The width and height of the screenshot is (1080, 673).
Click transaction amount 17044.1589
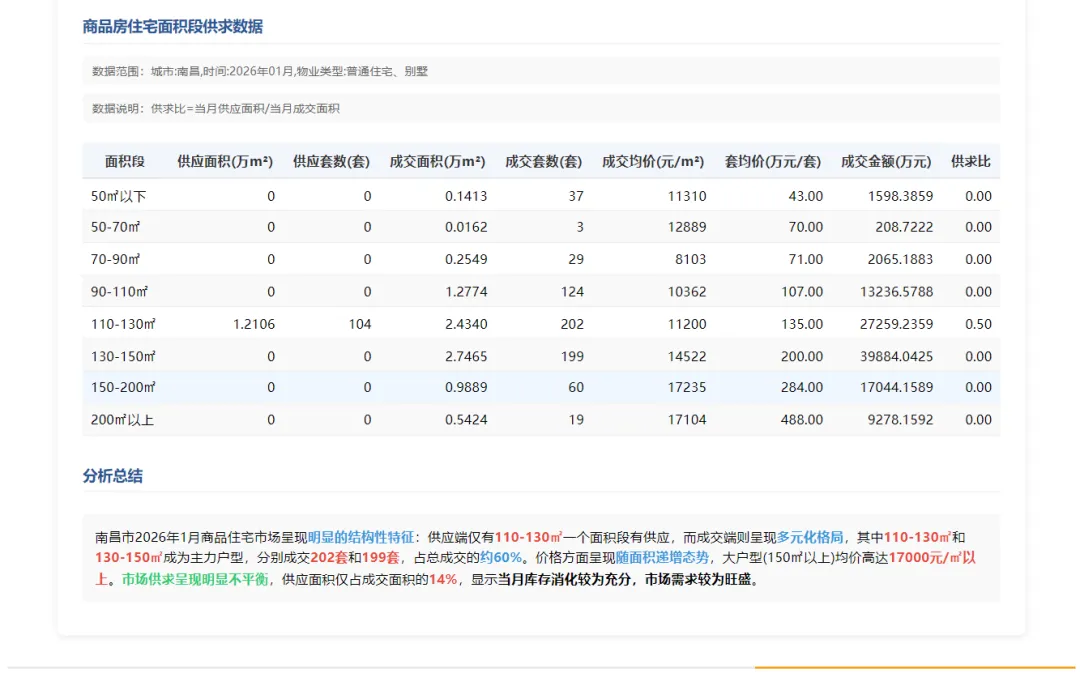pos(897,387)
